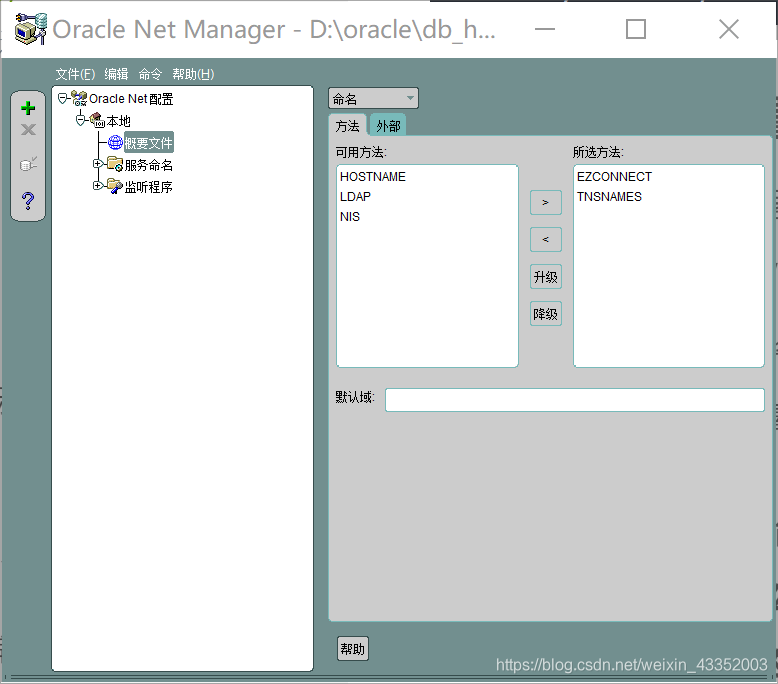Screen dimensions: 778x684
Task: Select EZCONNECT in selected methods
Action: tap(614, 177)
